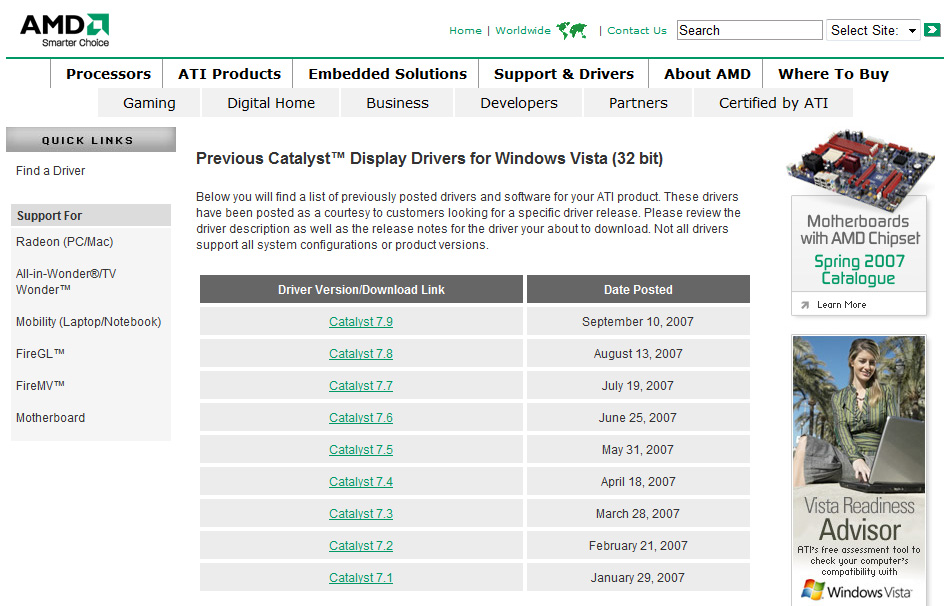Select the Partners tab

pyautogui.click(x=638, y=103)
